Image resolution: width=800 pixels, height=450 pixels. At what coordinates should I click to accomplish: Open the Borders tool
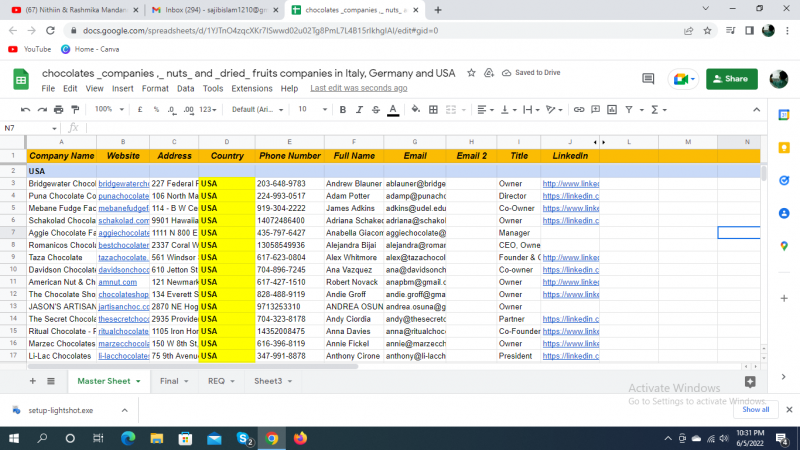[433, 110]
